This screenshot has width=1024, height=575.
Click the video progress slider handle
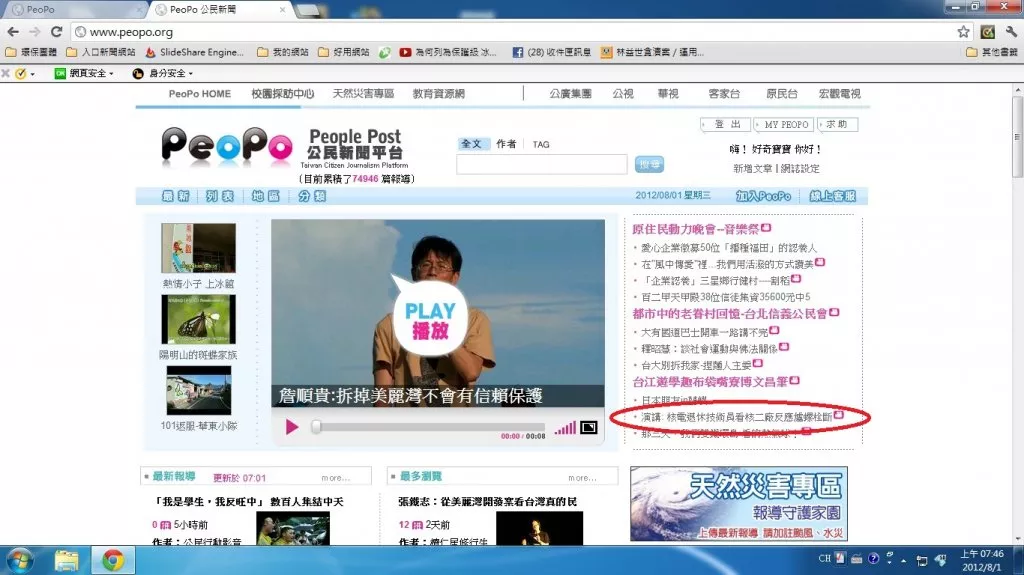click(x=316, y=427)
